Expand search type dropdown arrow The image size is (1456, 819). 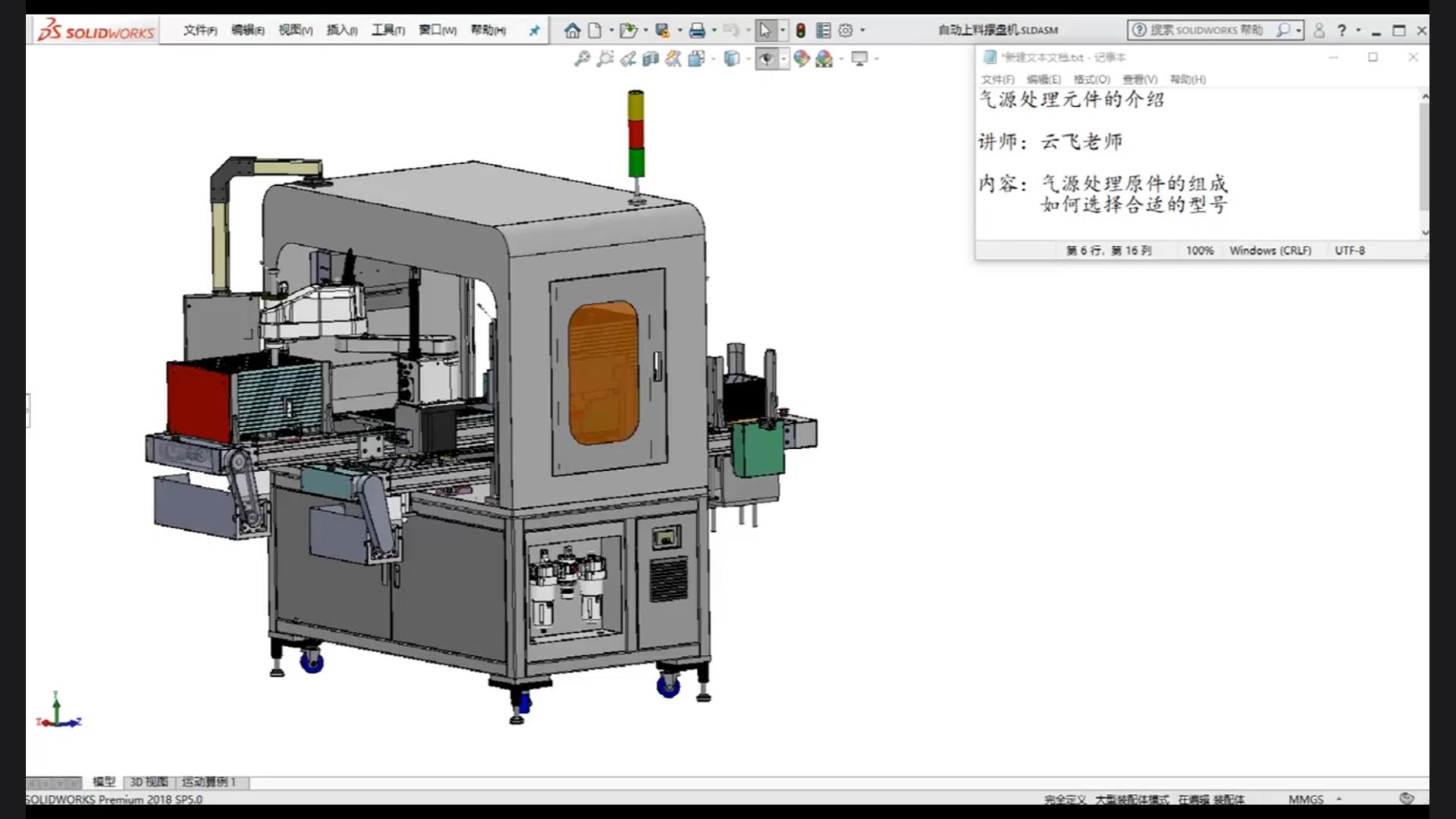[x=1299, y=30]
